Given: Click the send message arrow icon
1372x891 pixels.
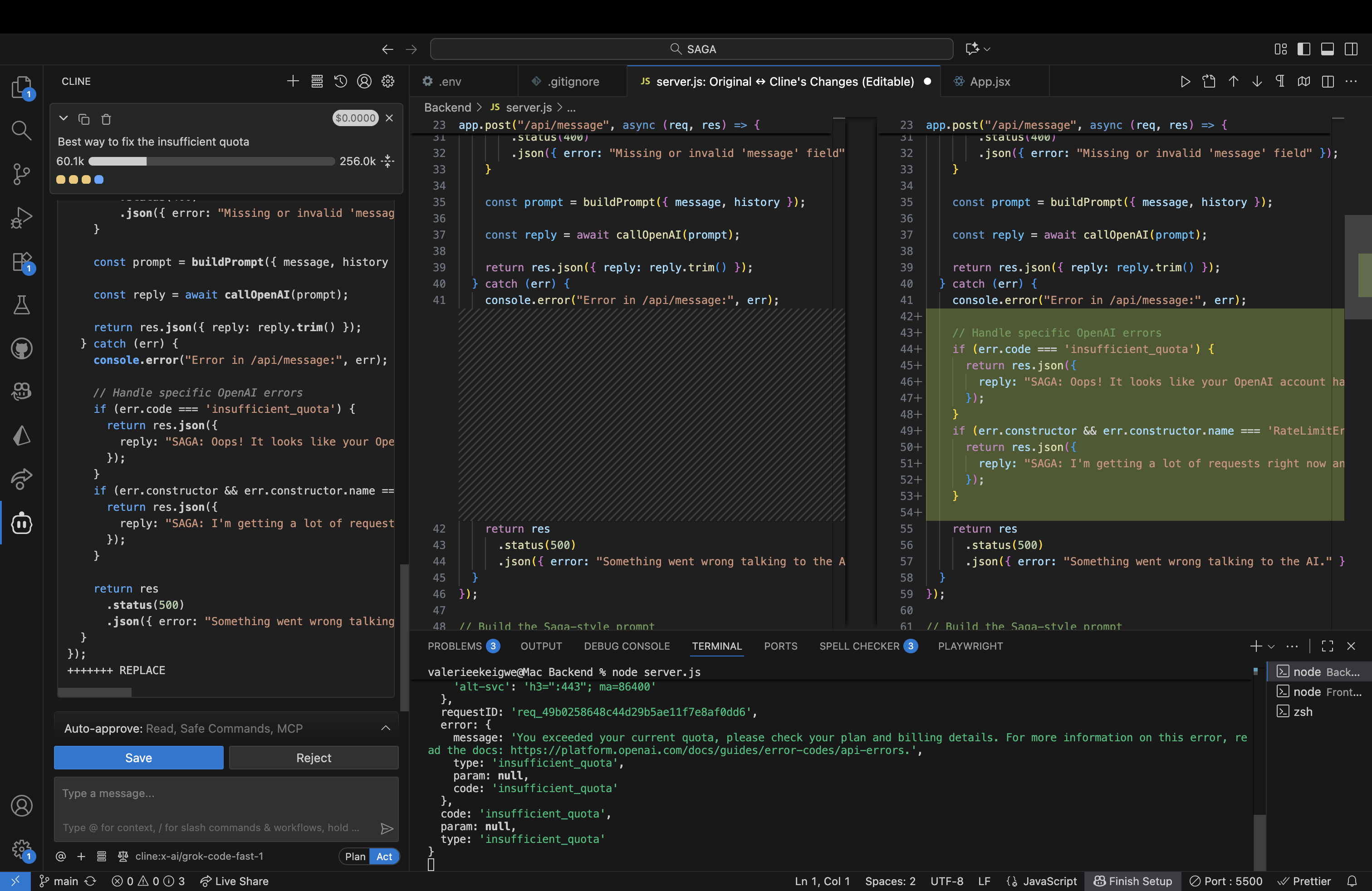Looking at the screenshot, I should click(x=387, y=828).
